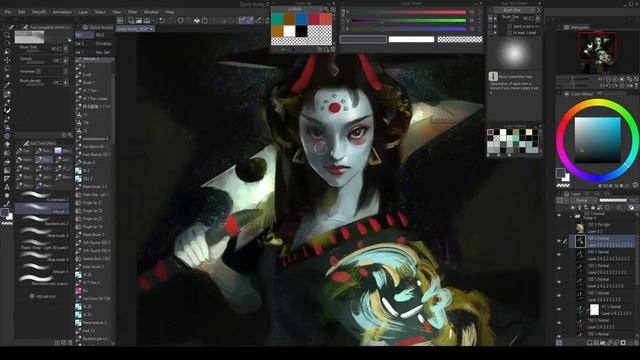
Task: Open the Hardness options button
Action: pos(66,71)
